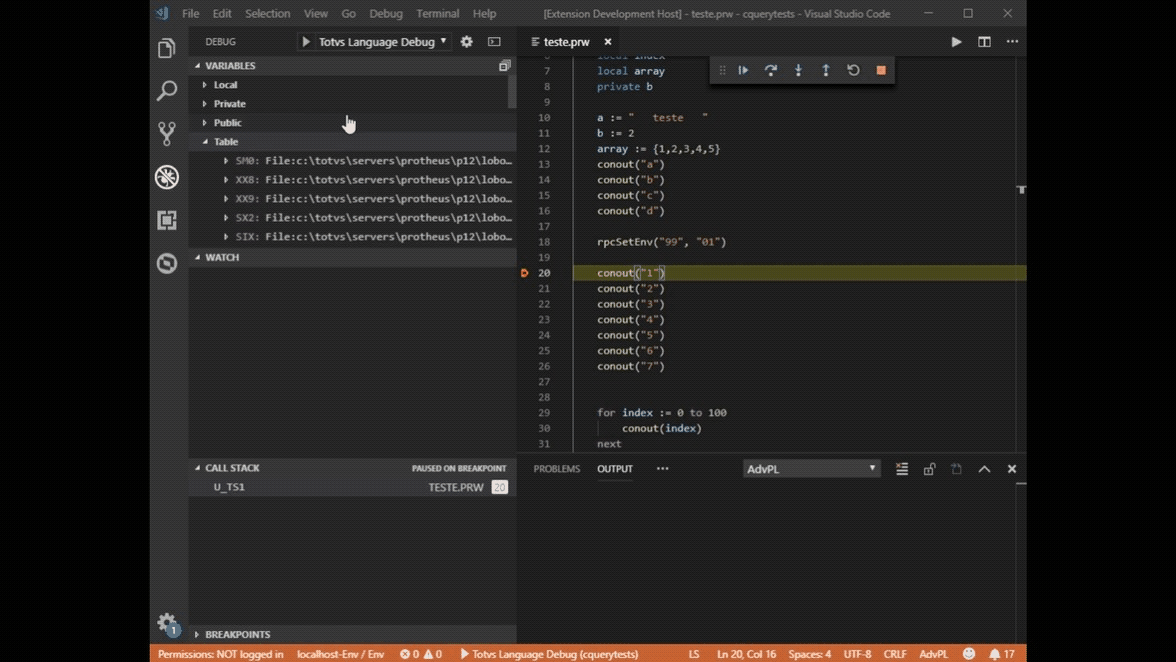Screen dimensions: 1176x662
Task: Collapse the Watch section header
Action: click(352, 257)
